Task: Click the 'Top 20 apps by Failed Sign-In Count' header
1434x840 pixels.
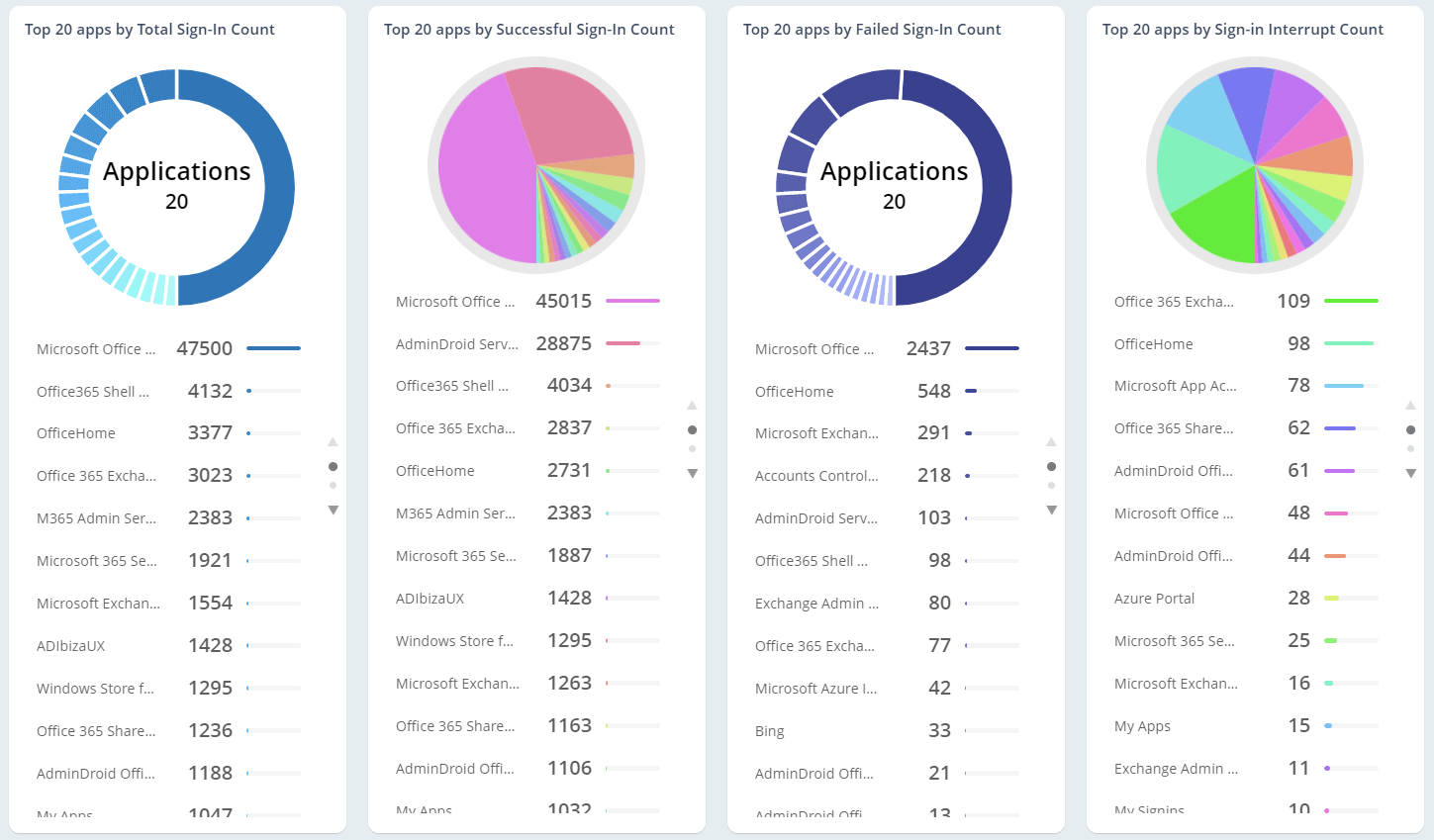Action: (x=869, y=30)
